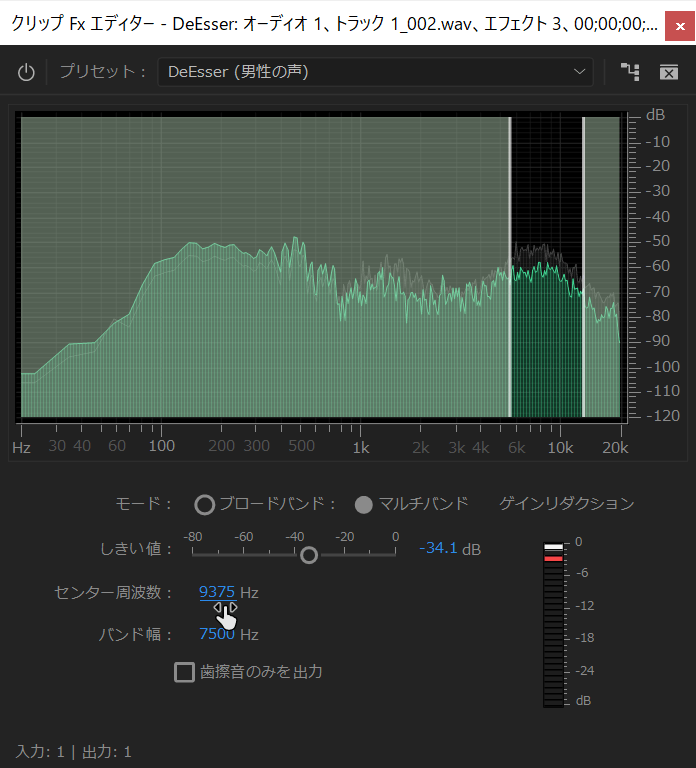Click the delete preset icon
This screenshot has height=768, width=696.
pos(669,72)
